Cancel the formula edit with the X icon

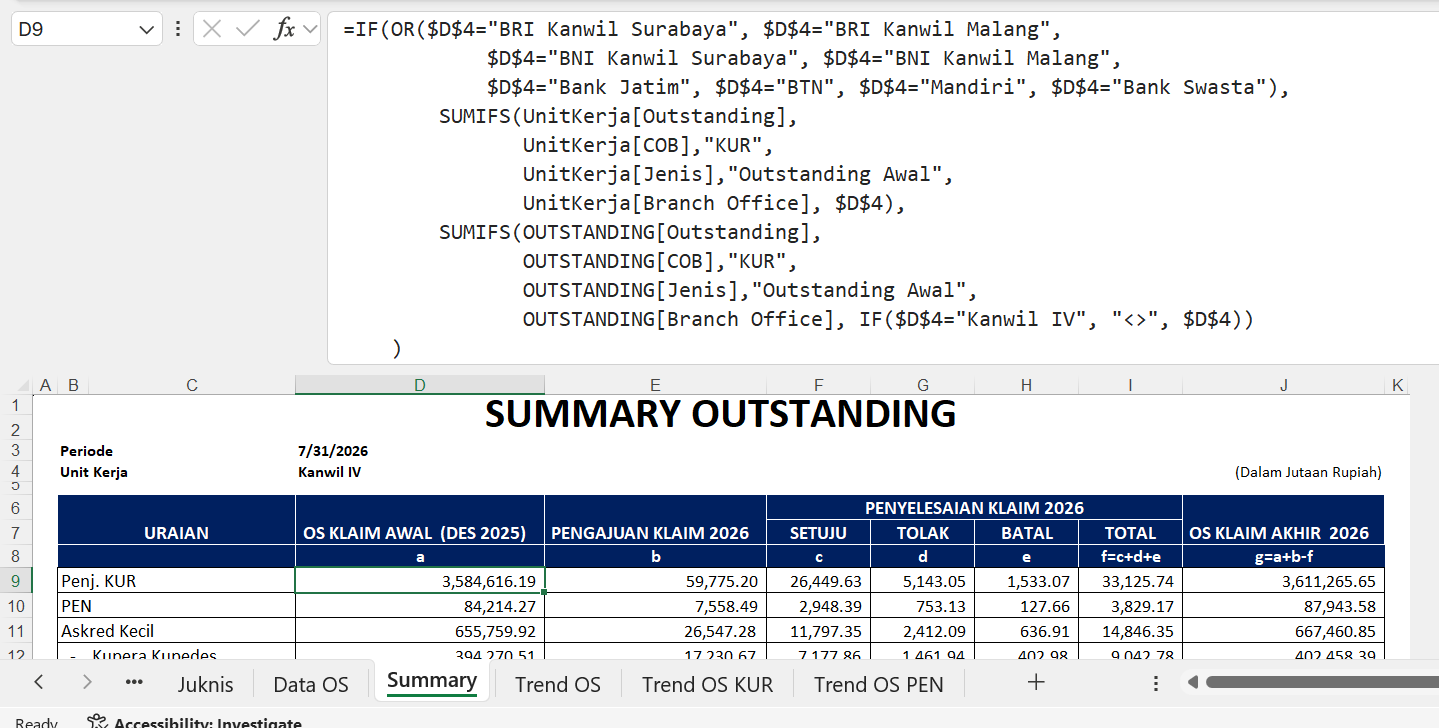pyautogui.click(x=211, y=29)
